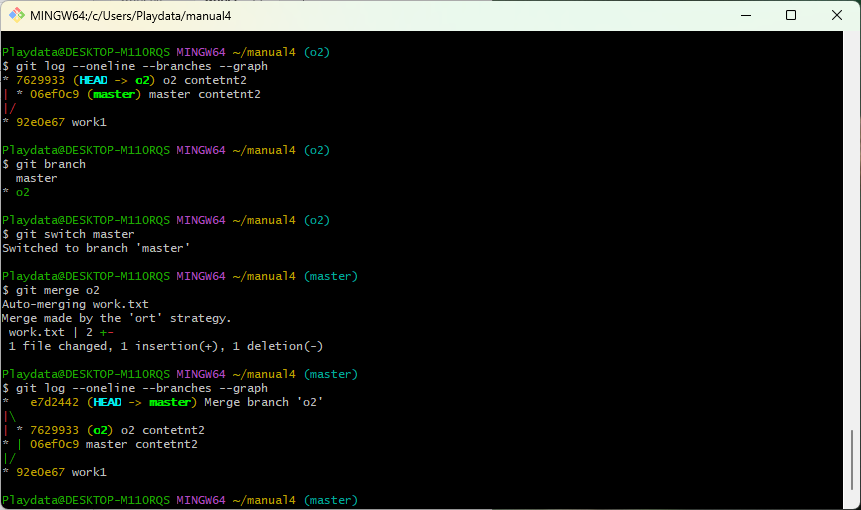Click merge commit hash e7d2442
This screenshot has width=861, height=510.
coord(54,402)
